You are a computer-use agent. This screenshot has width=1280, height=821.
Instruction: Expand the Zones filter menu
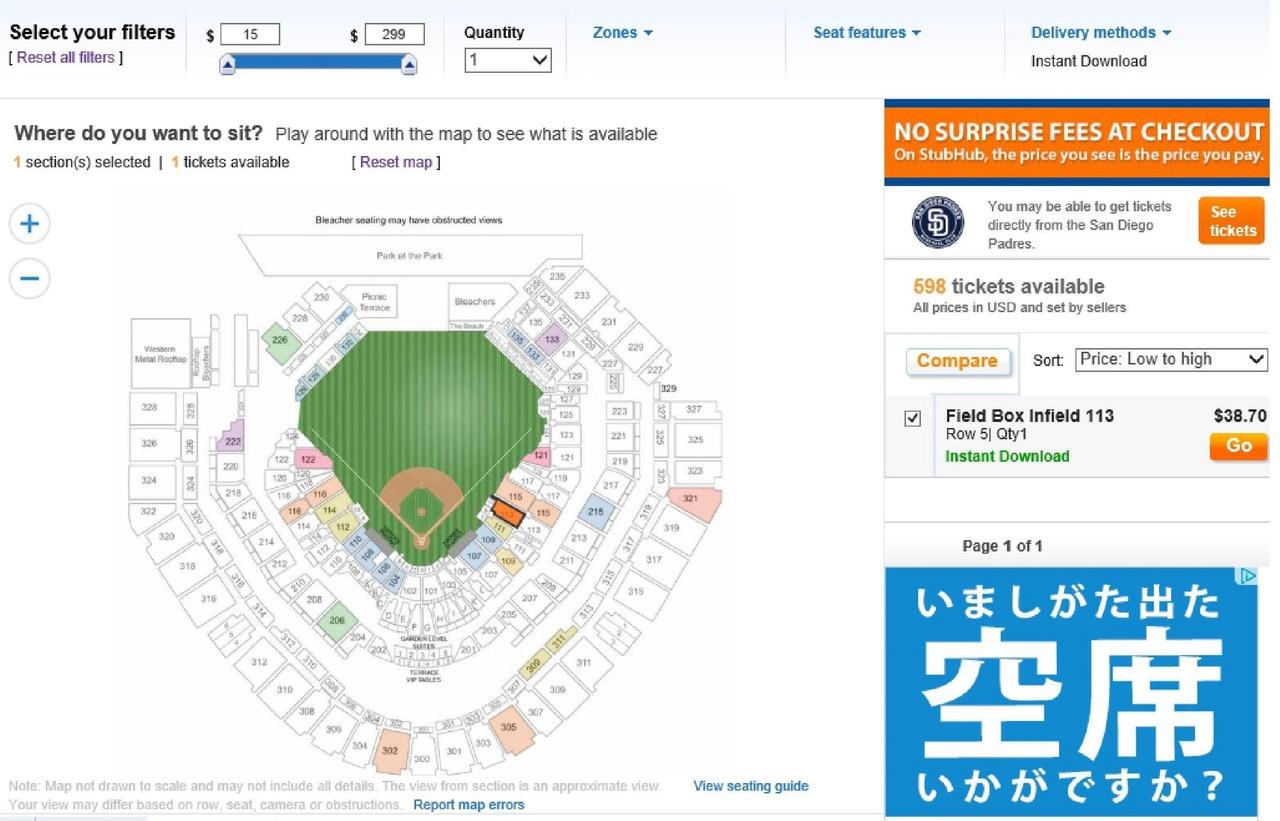[622, 33]
